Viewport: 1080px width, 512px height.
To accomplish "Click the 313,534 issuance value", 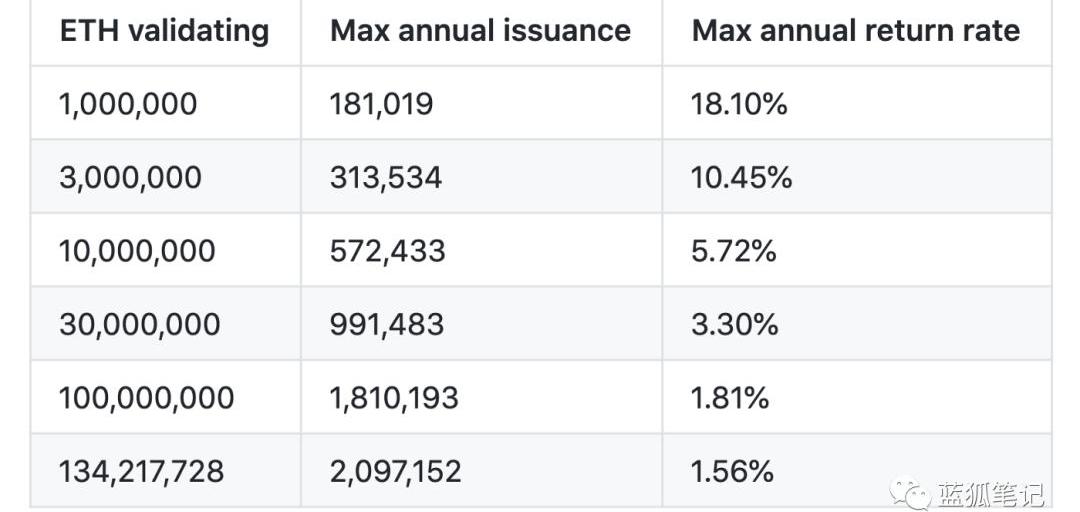I will (x=385, y=178).
